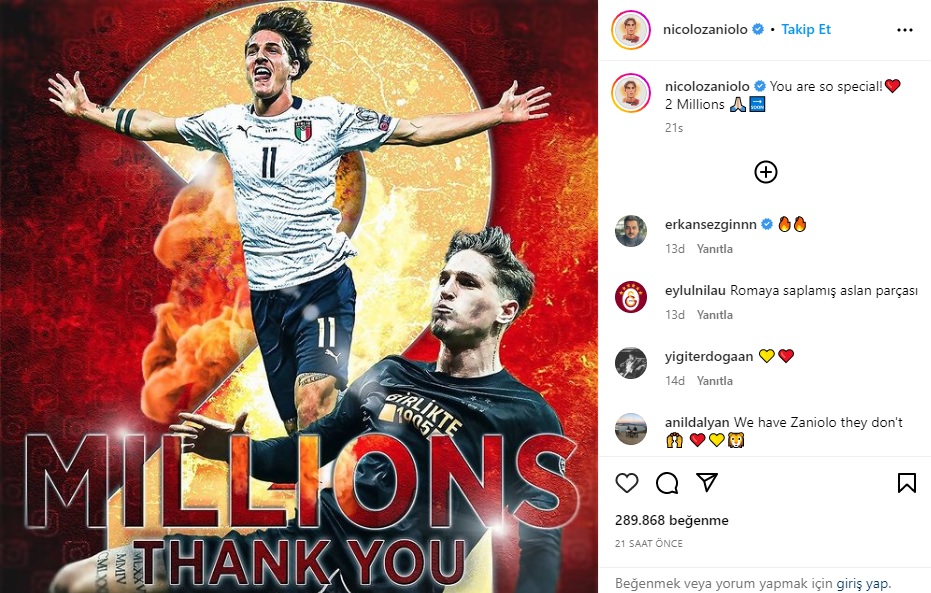The image size is (931, 593).
Task: Open yigiterdogaan's profile avatar
Action: (x=631, y=363)
